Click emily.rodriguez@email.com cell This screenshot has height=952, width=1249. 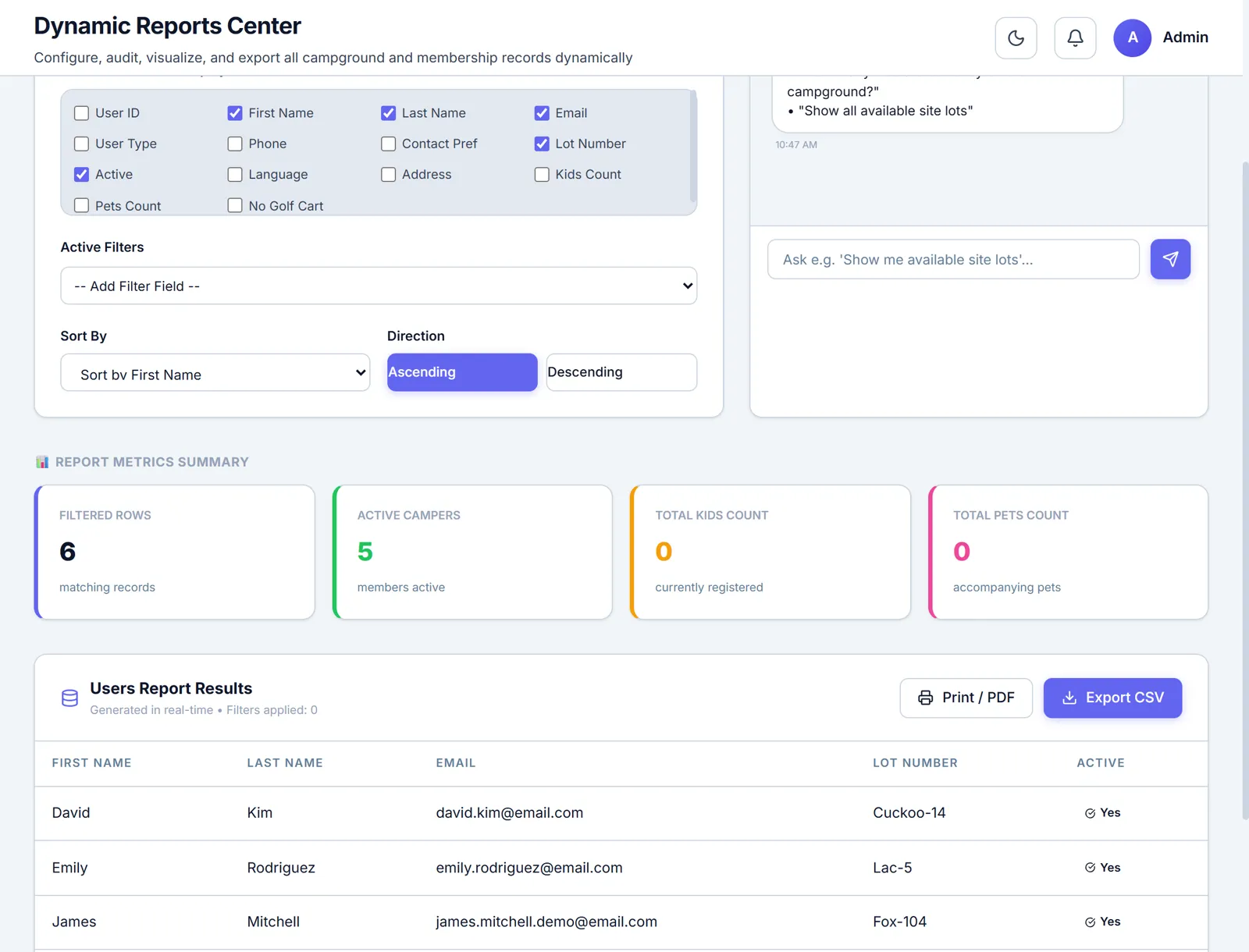point(529,868)
